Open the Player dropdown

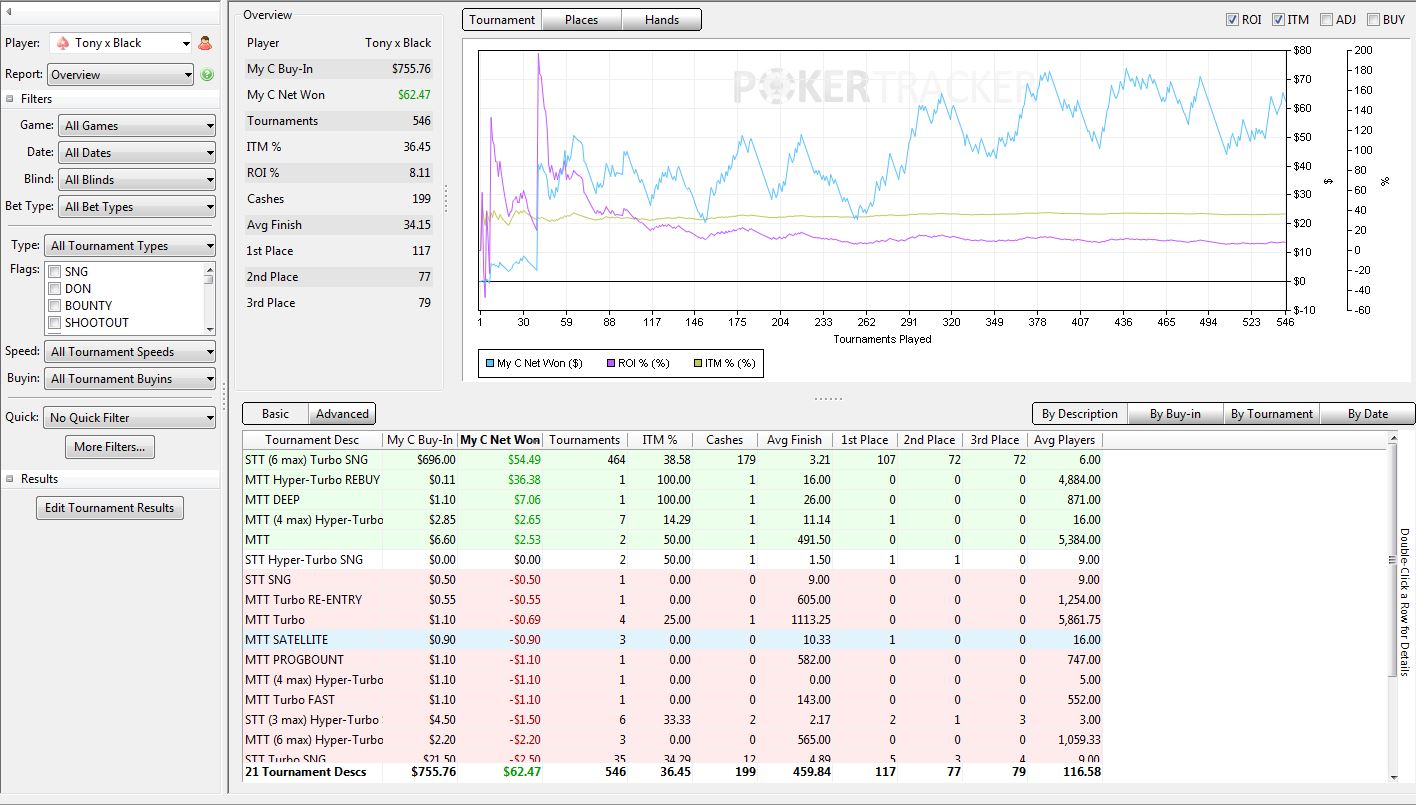(x=119, y=43)
